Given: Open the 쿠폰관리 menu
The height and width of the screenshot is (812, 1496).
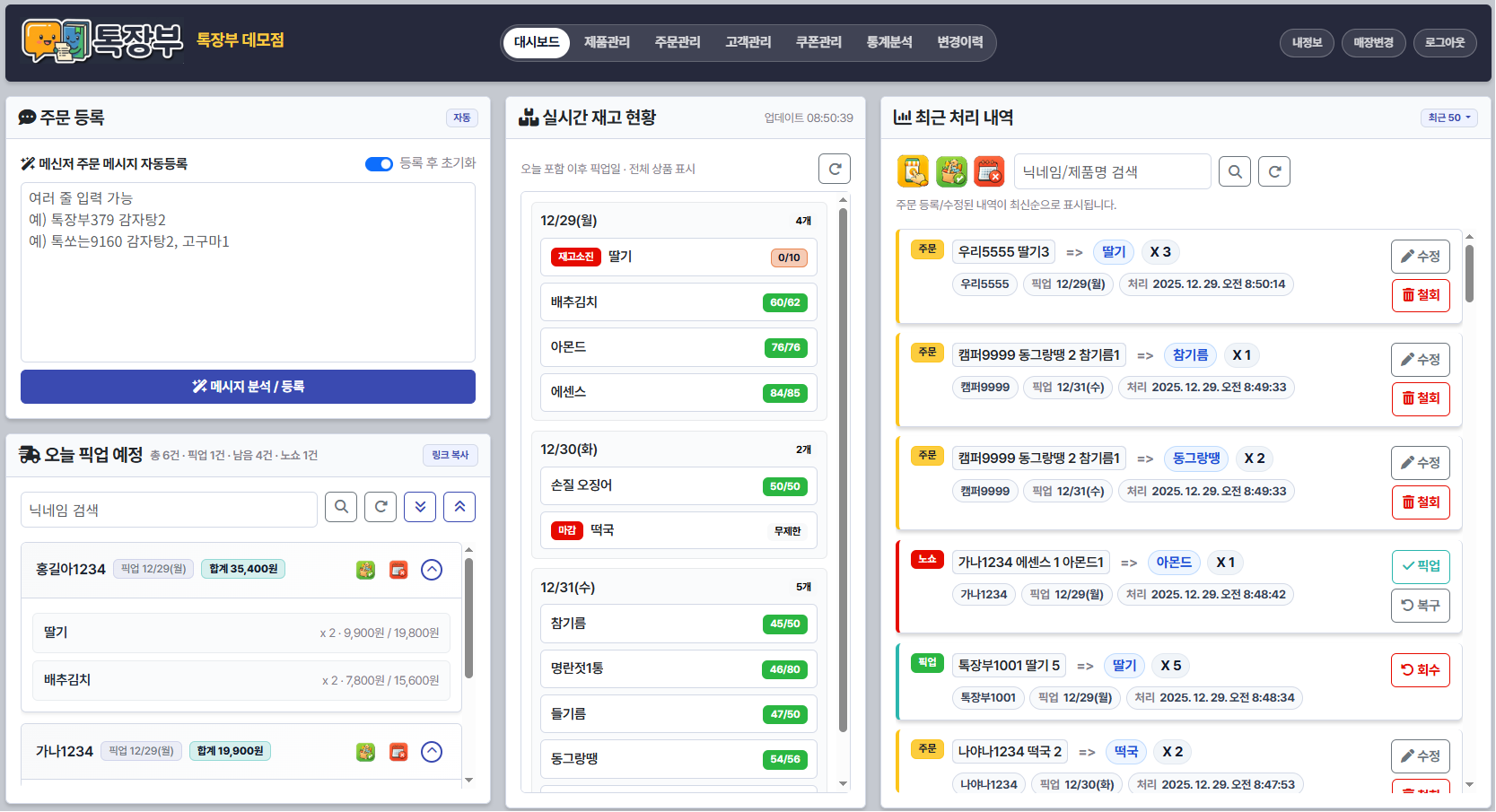Looking at the screenshot, I should 818,41.
